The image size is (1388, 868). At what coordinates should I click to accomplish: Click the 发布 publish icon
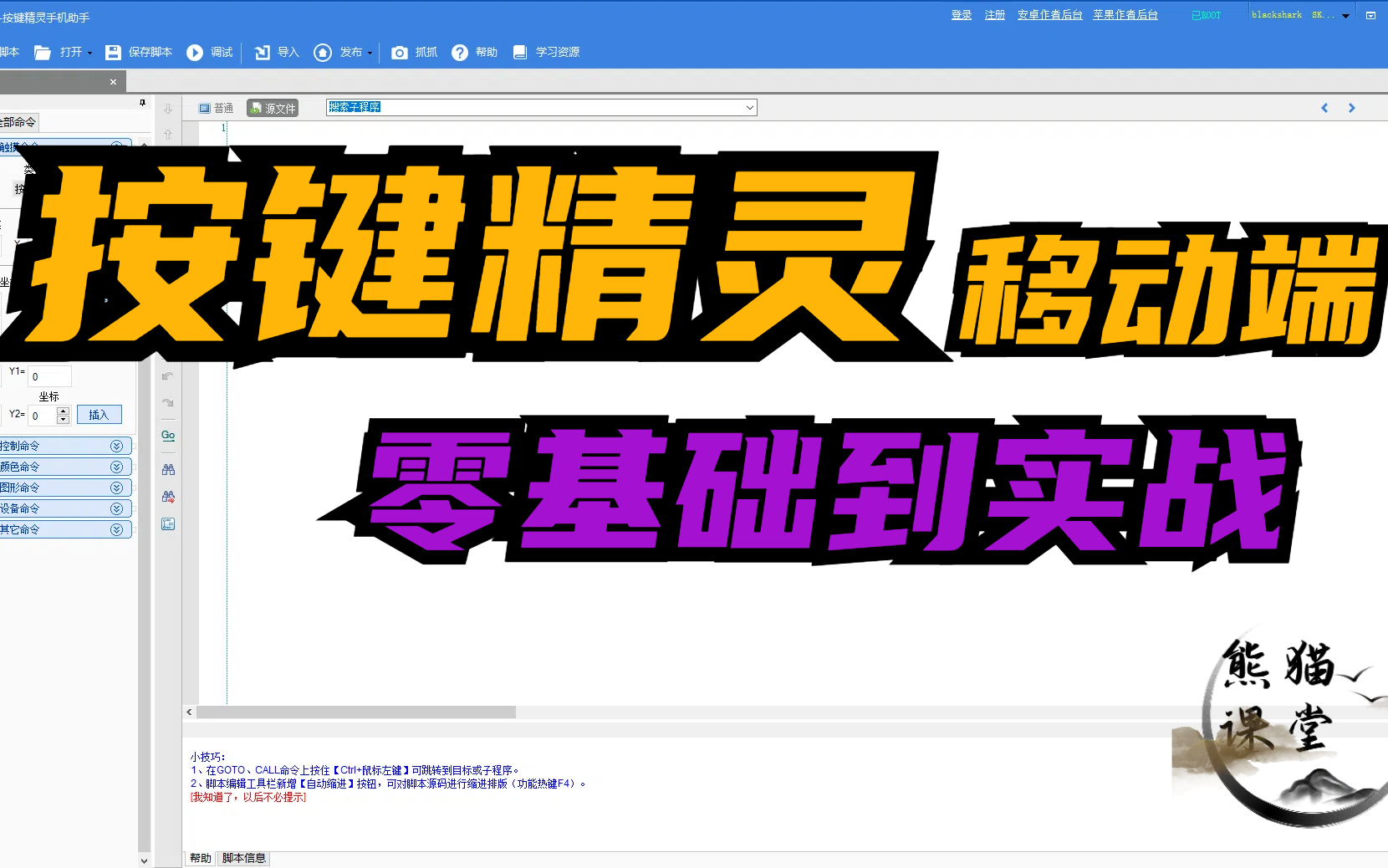pos(323,53)
